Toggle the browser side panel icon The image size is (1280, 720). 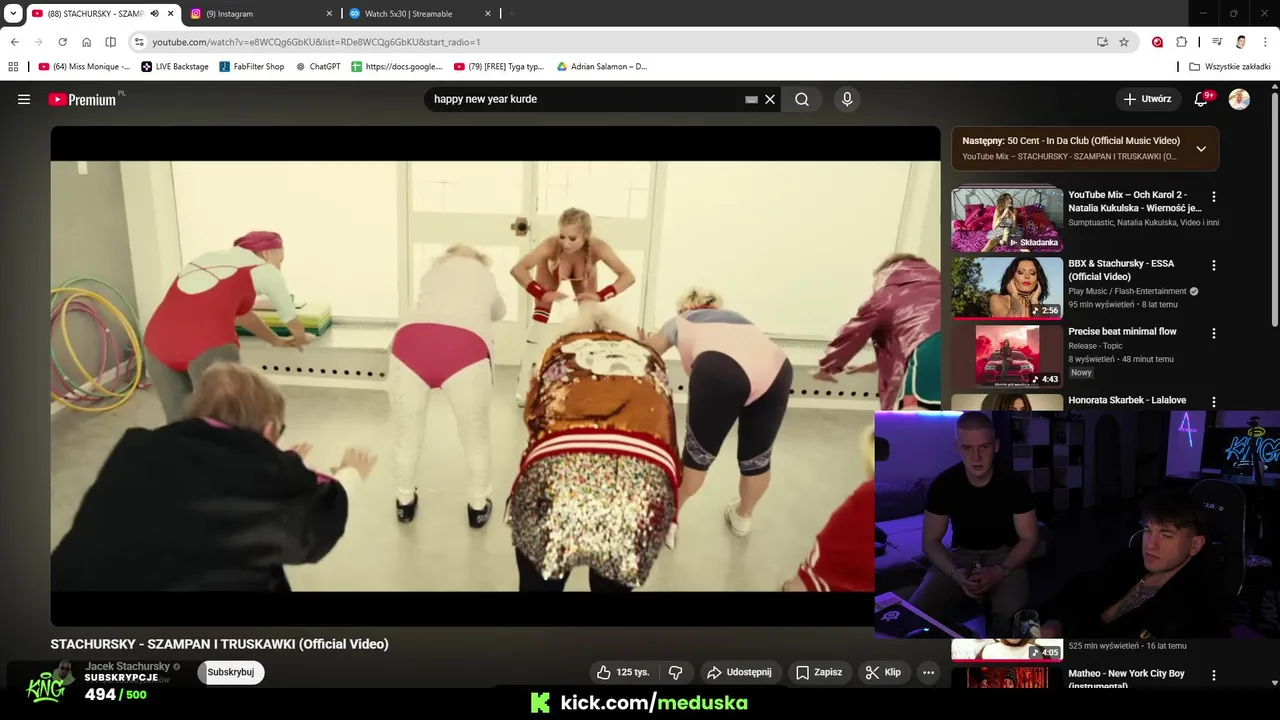[x=110, y=42]
